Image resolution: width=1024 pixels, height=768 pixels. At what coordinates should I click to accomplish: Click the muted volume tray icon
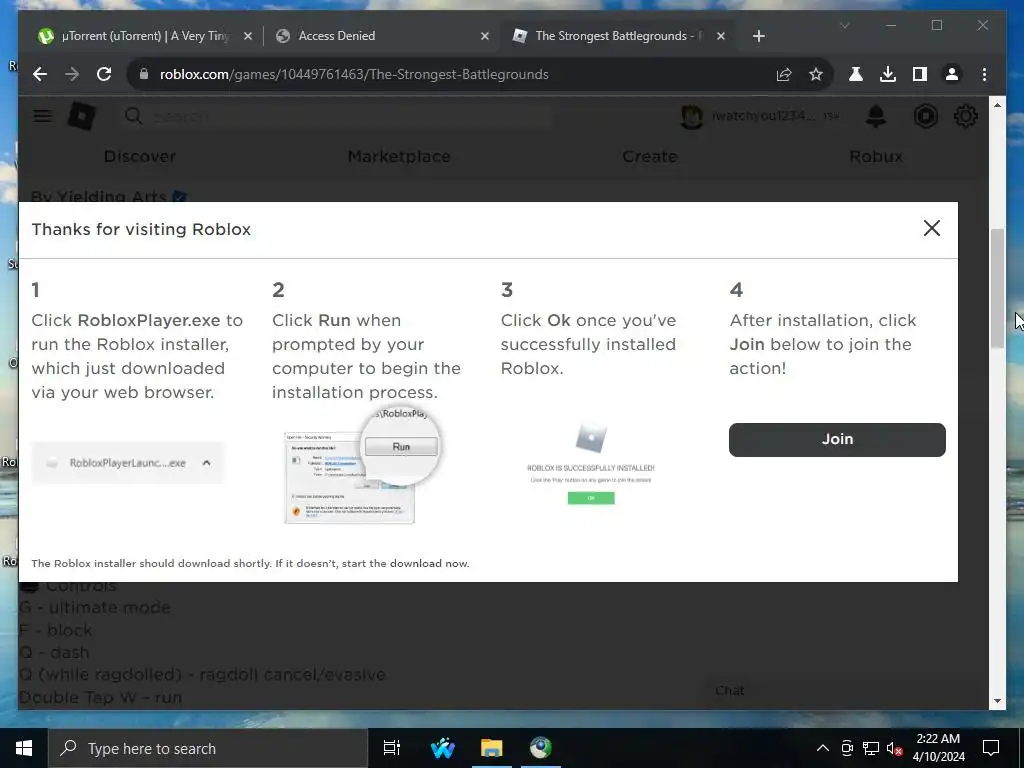895,748
